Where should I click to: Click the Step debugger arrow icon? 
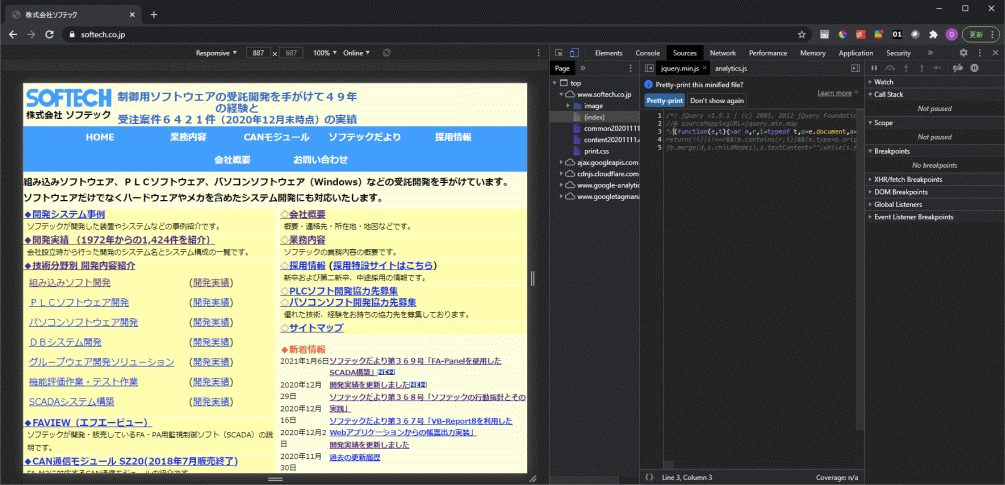click(938, 68)
